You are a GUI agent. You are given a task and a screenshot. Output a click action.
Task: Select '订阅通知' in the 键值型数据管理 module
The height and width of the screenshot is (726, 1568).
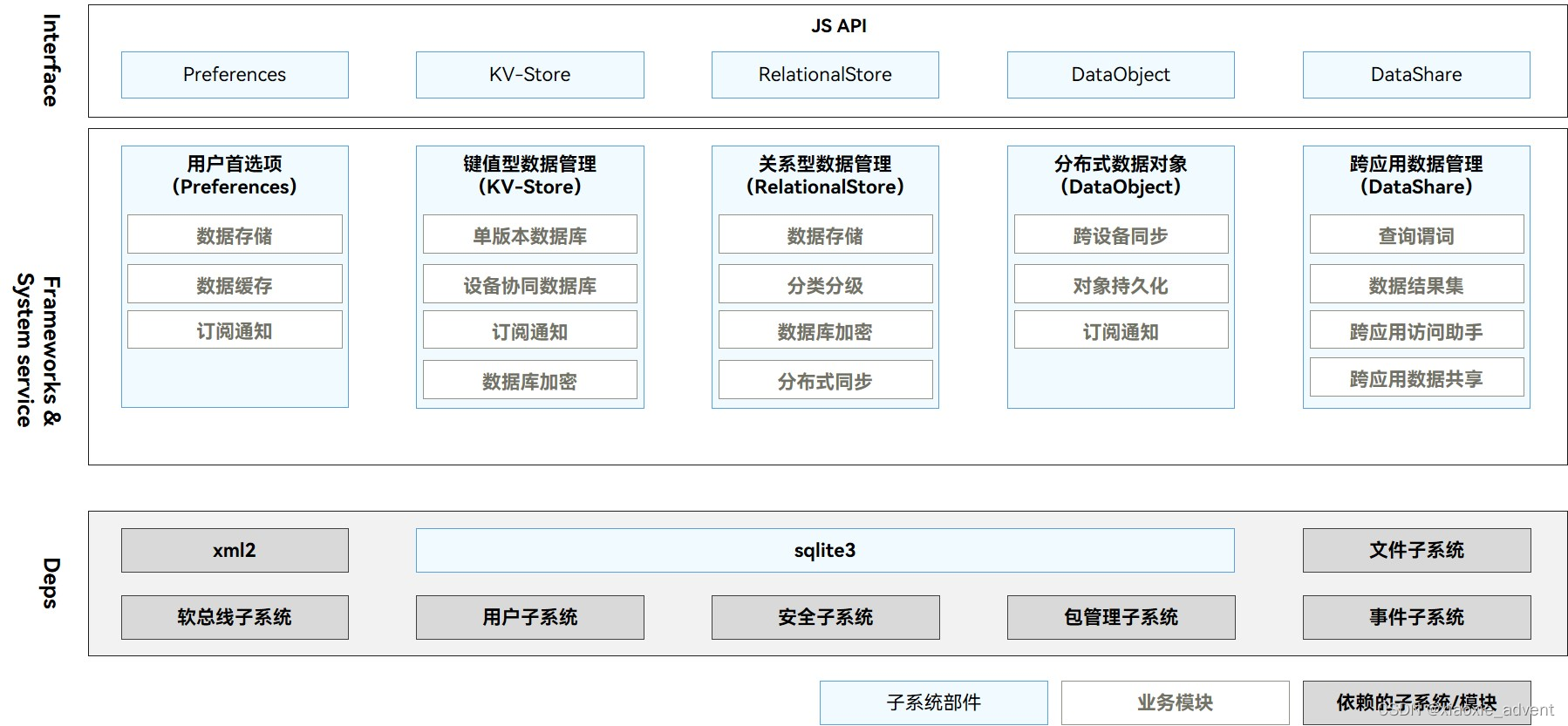530,330
